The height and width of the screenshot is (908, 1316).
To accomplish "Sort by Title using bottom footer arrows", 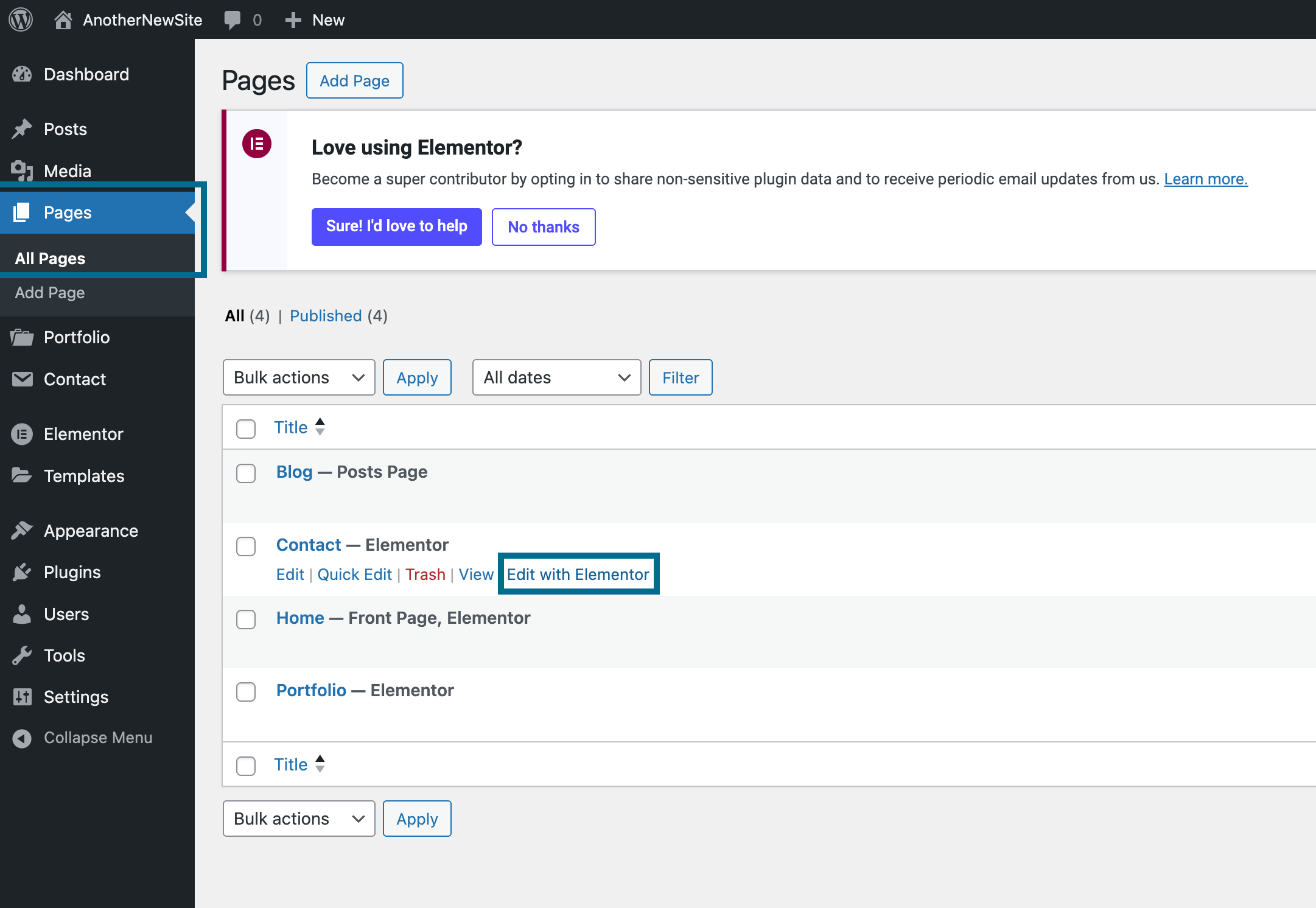I will 320,764.
